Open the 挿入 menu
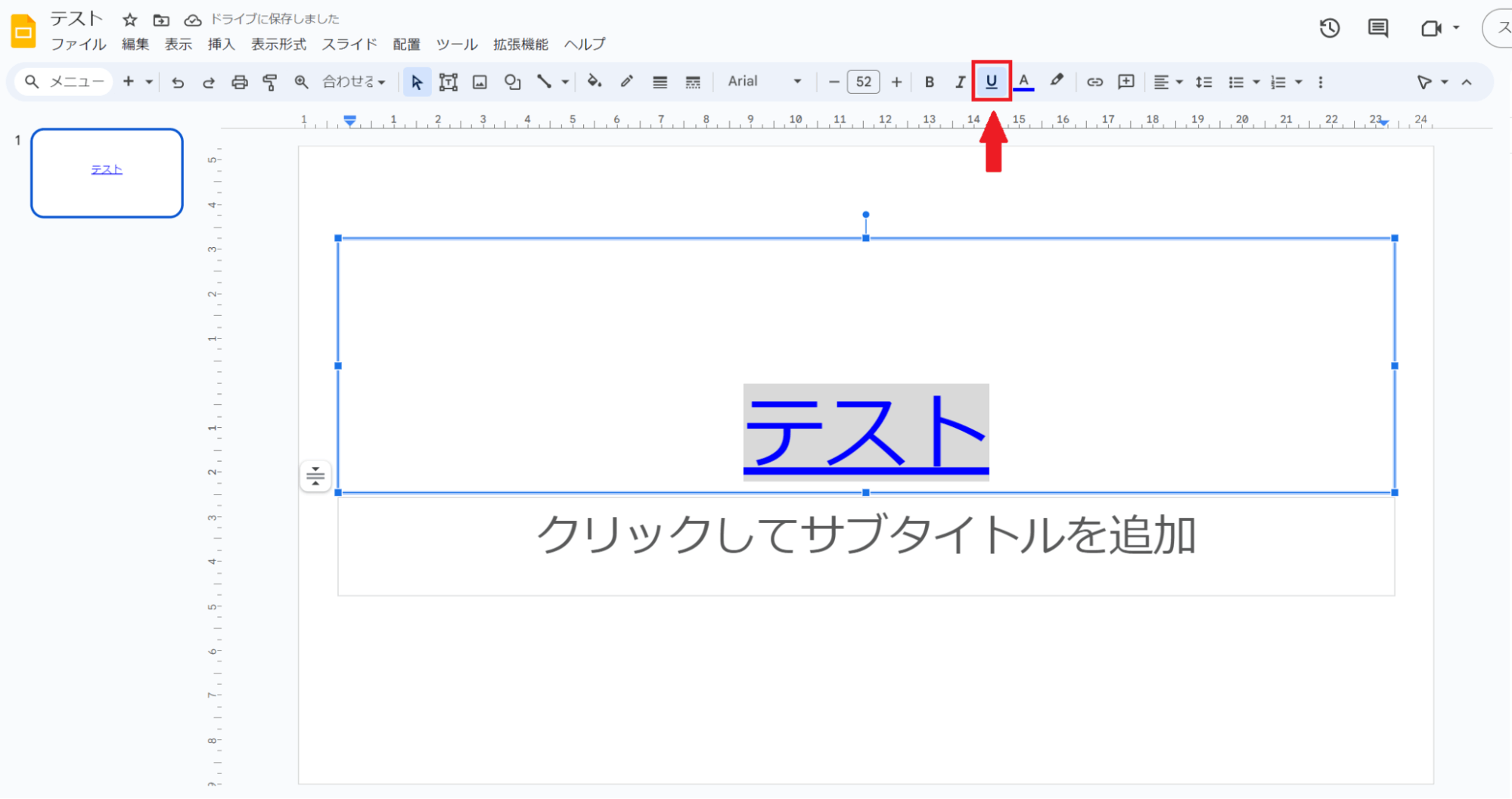 point(221,45)
